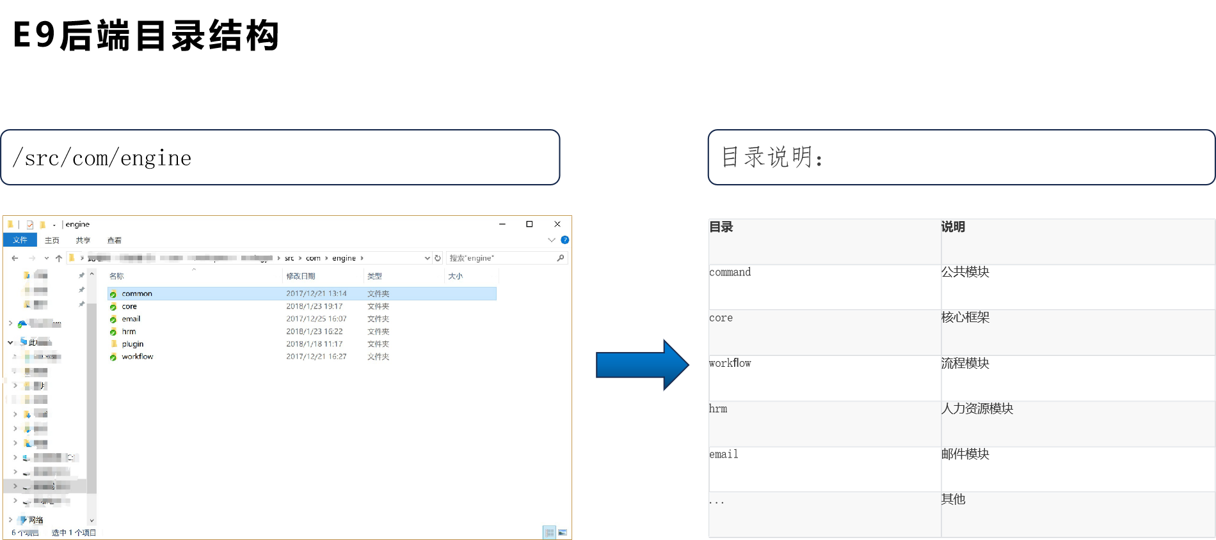Click the Back arrow in Explorer
The width and height of the screenshot is (1216, 540).
tap(14, 258)
